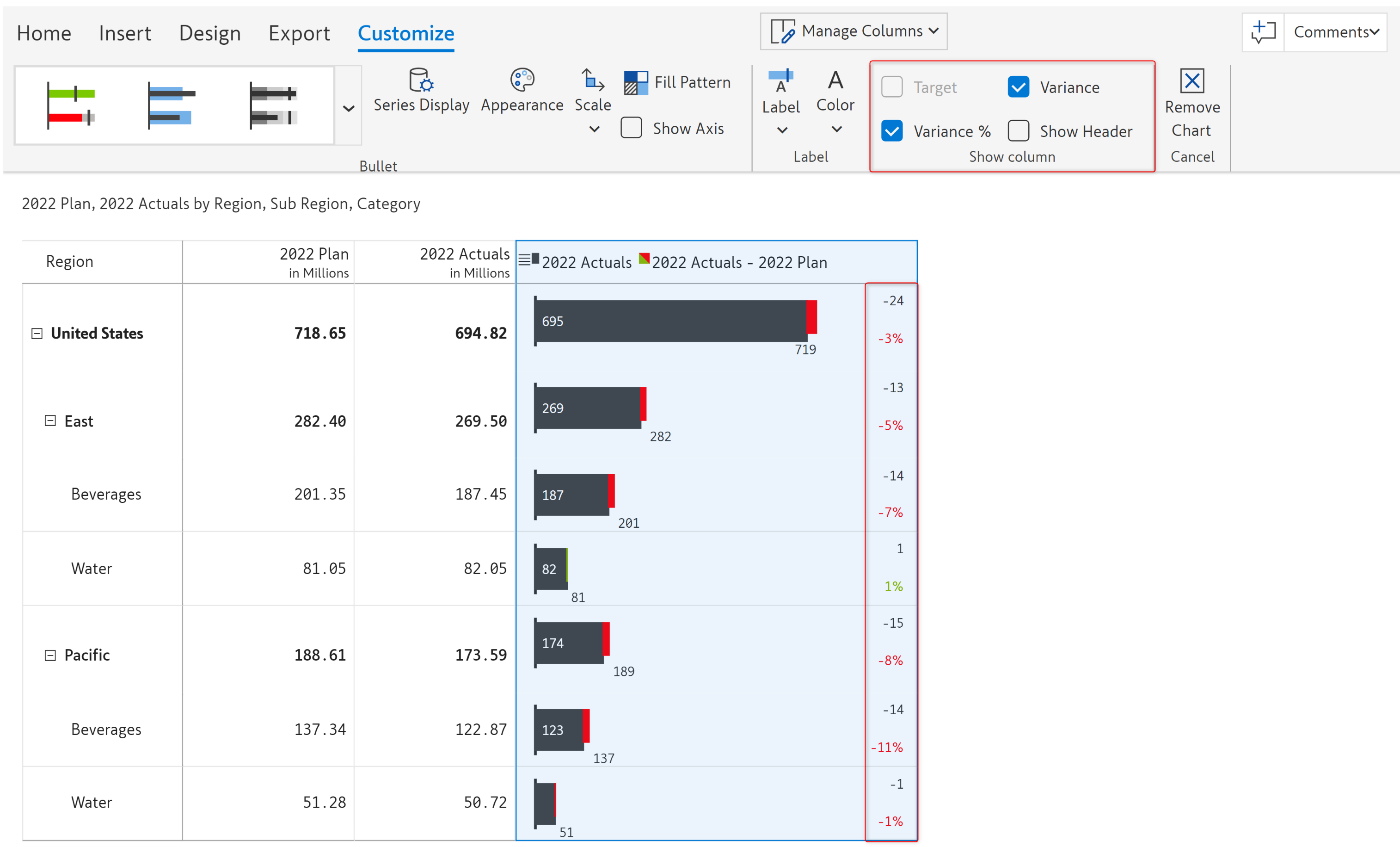This screenshot has height=847, width=1400.
Task: Click the Fill Pattern icon
Action: click(636, 83)
